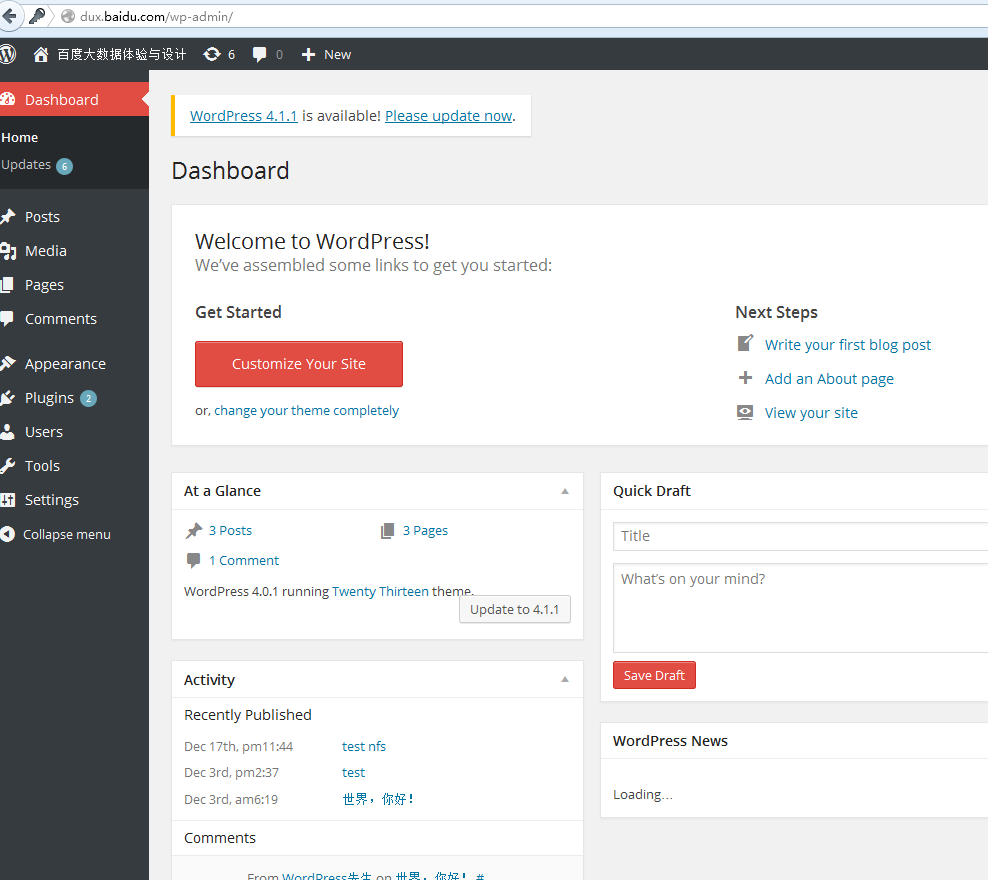Click Customize Your Site button
Screen dimensions: 988x880
click(299, 364)
